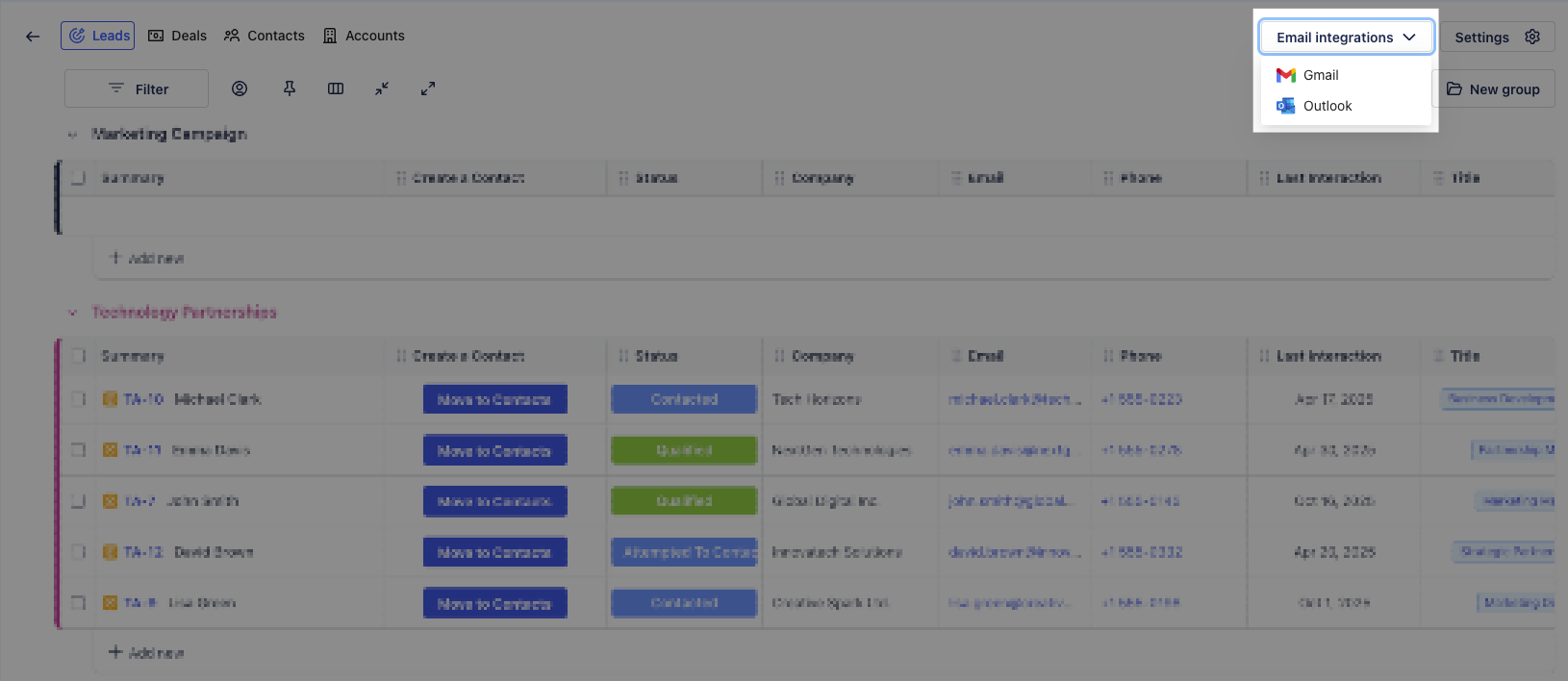Tick the David Brown row checkbox

79,552
